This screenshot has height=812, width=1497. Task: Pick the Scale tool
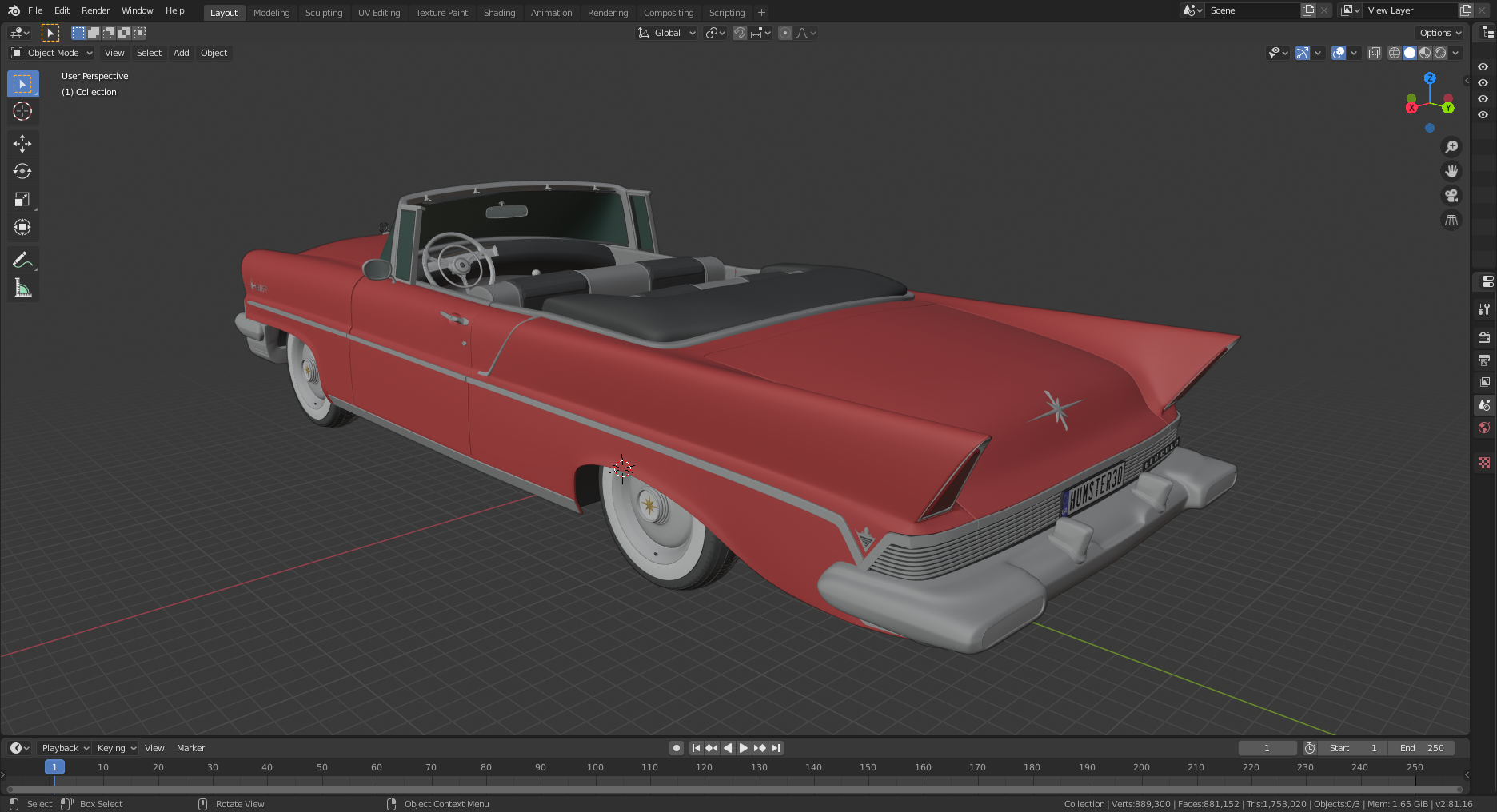[x=22, y=200]
